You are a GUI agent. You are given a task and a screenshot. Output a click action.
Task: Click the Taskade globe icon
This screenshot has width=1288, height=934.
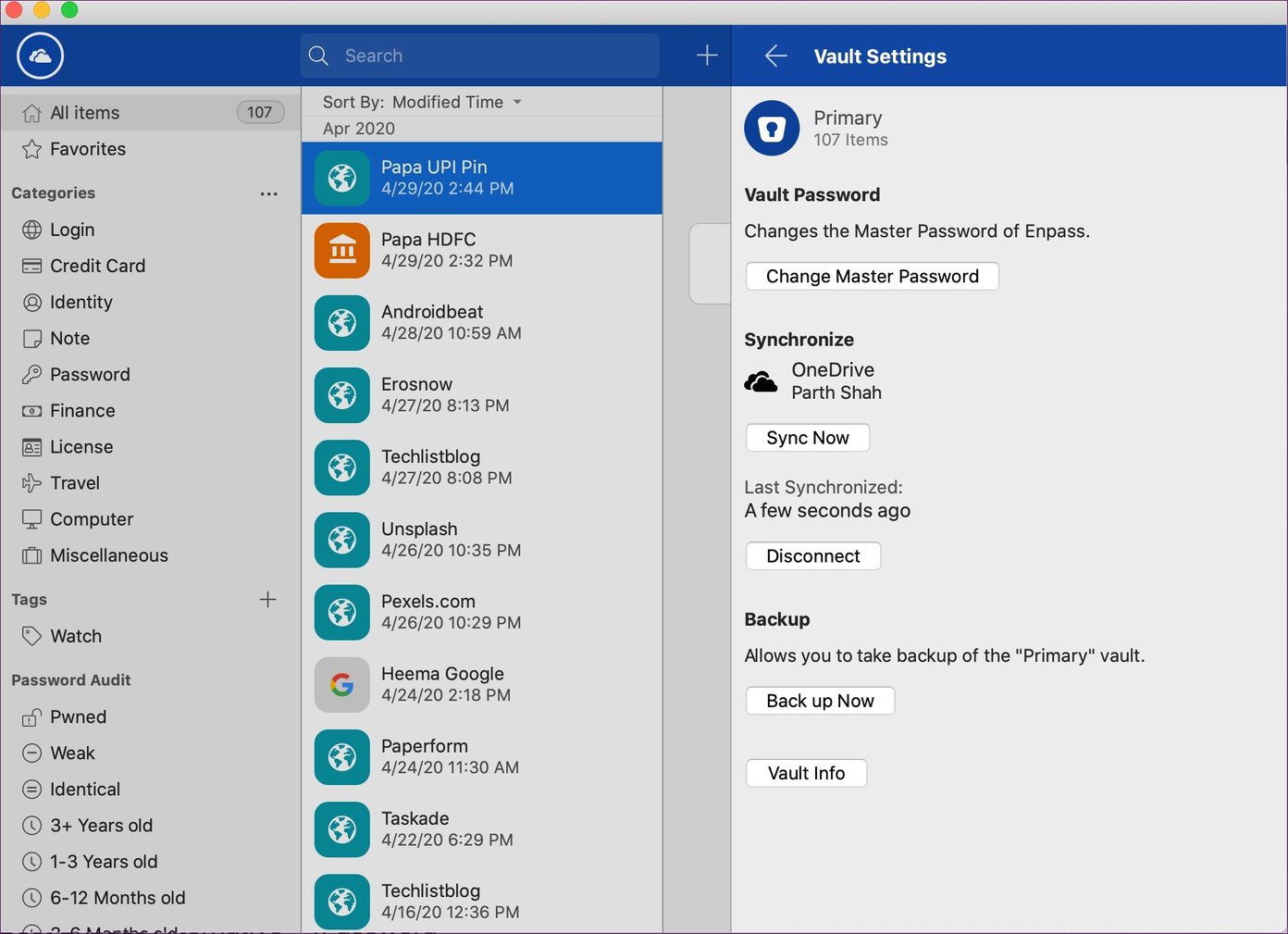(x=342, y=829)
